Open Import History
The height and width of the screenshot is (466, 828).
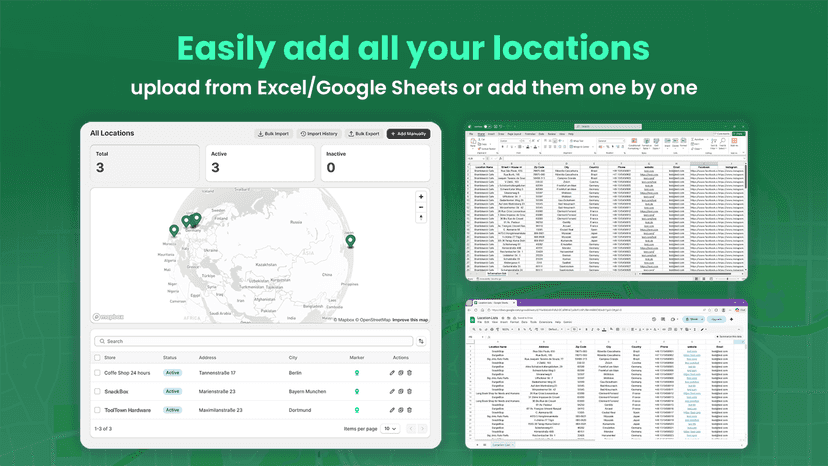(319, 134)
